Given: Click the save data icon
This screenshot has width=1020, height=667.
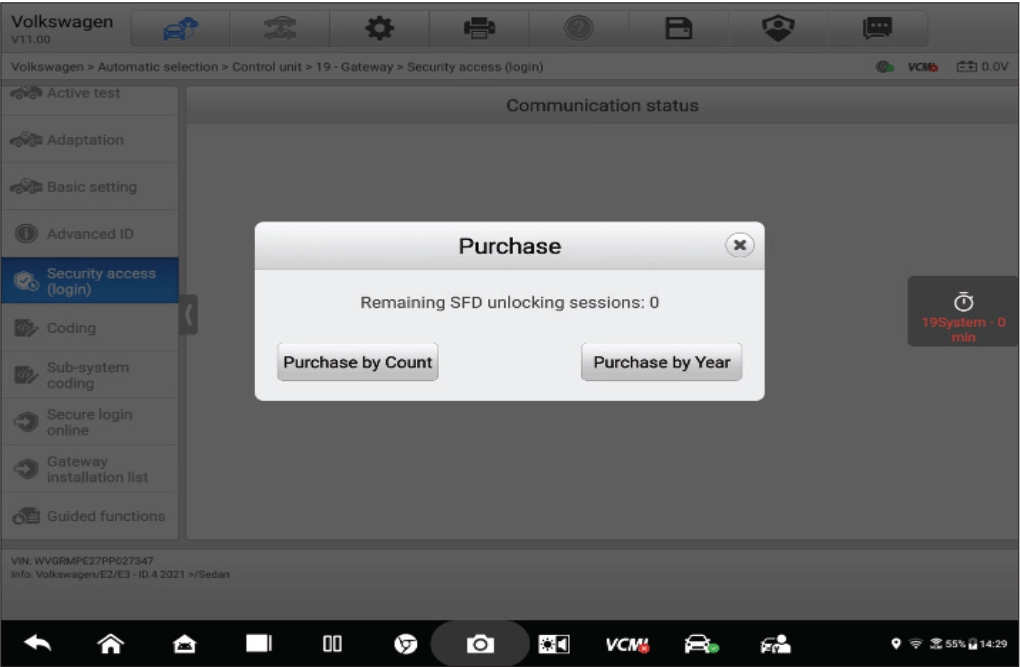Looking at the screenshot, I should pos(678,29).
